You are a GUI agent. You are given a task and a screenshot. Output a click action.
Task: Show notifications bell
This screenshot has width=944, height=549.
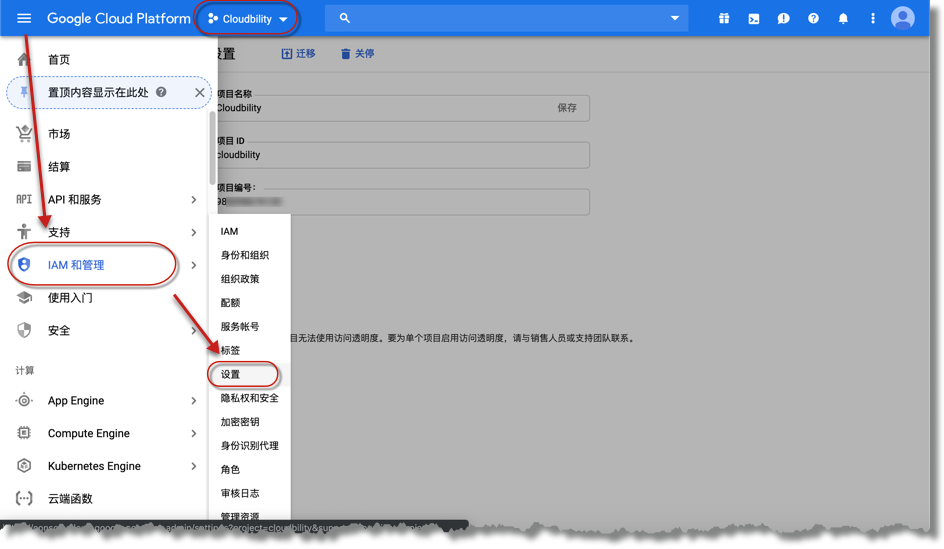coord(843,19)
